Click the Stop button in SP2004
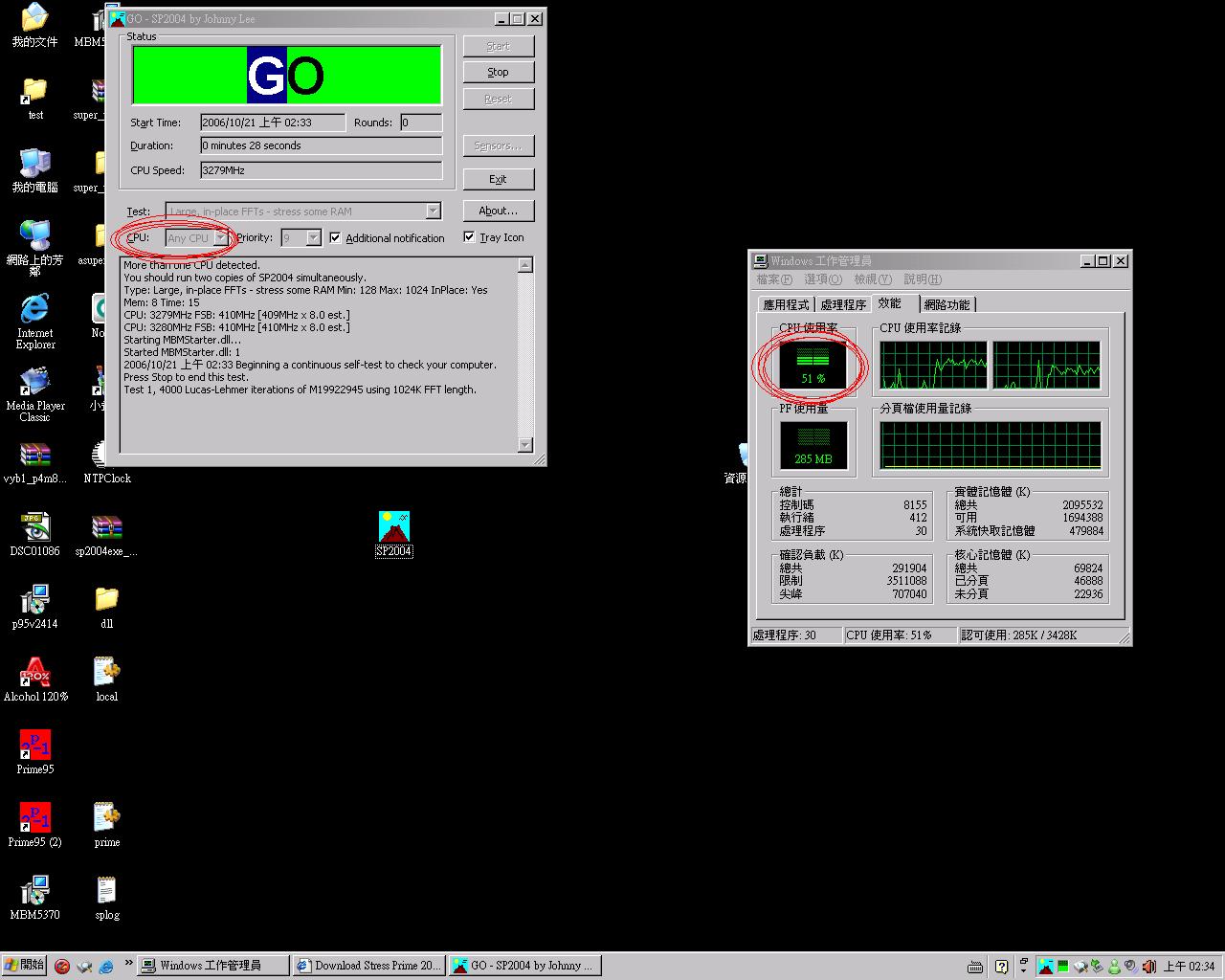This screenshot has height=980, width=1225. pos(498,72)
